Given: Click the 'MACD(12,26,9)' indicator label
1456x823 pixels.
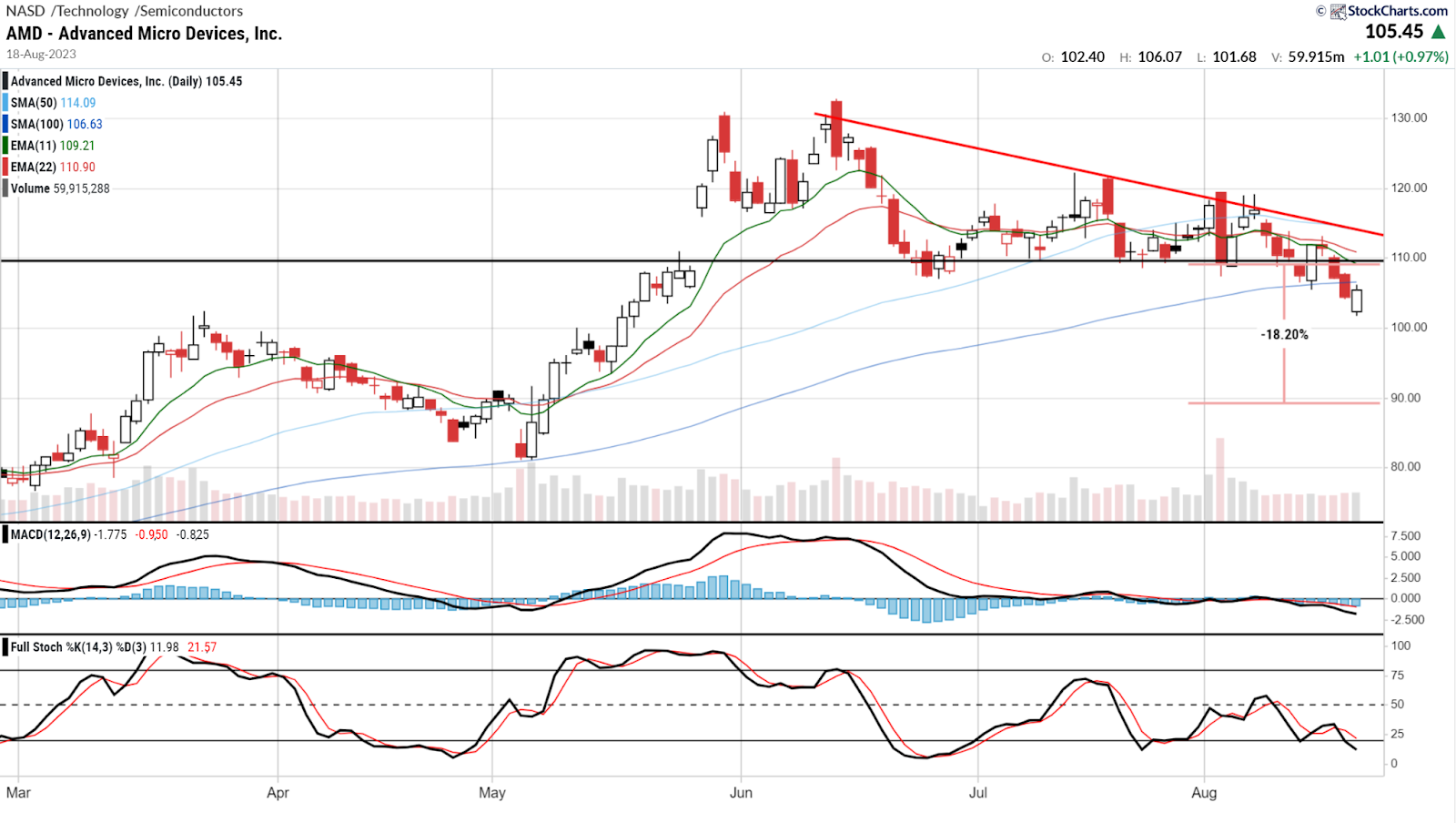Looking at the screenshot, I should pyautogui.click(x=51, y=534).
